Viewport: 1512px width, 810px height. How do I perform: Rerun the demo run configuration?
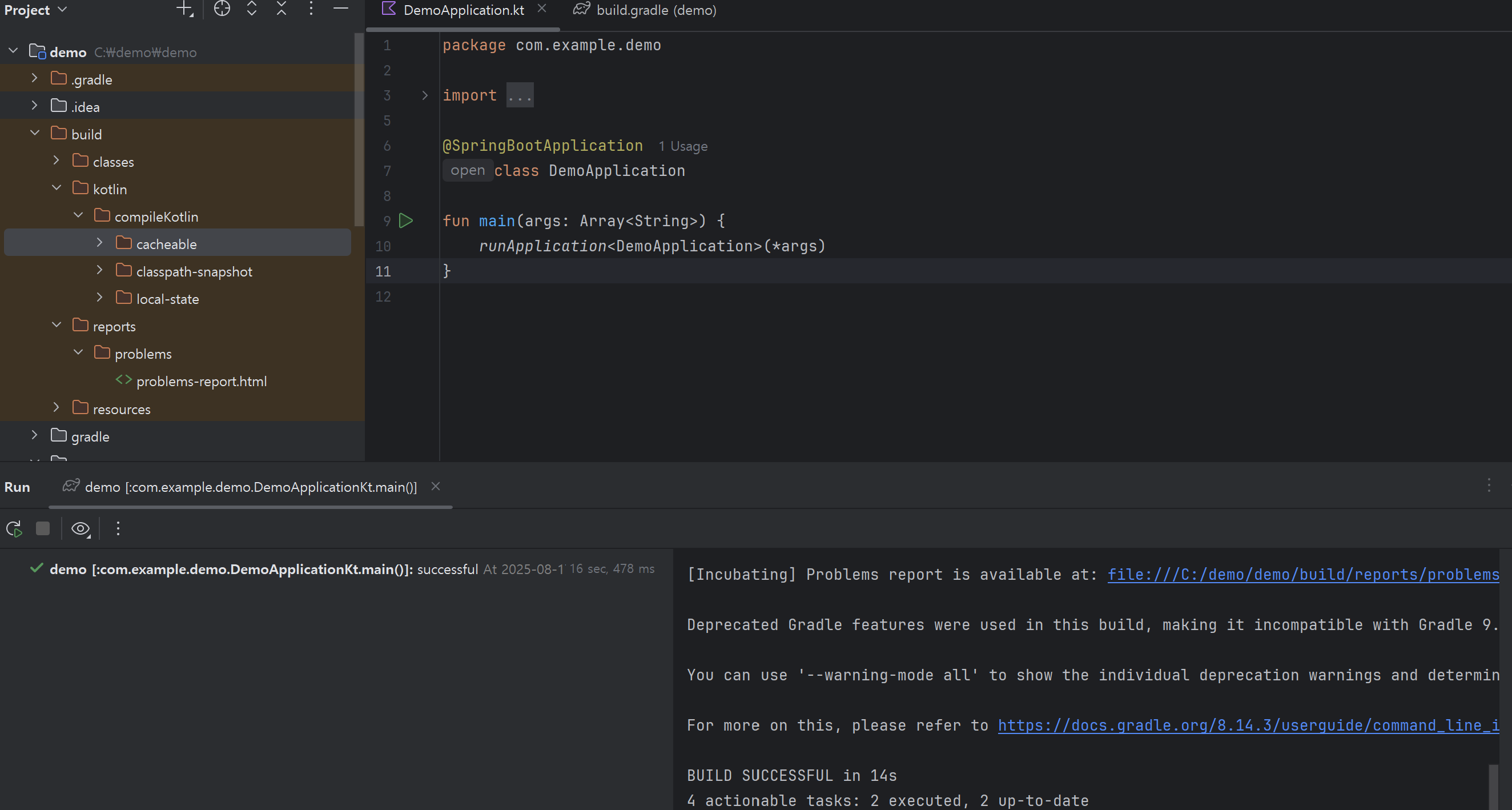pos(14,528)
